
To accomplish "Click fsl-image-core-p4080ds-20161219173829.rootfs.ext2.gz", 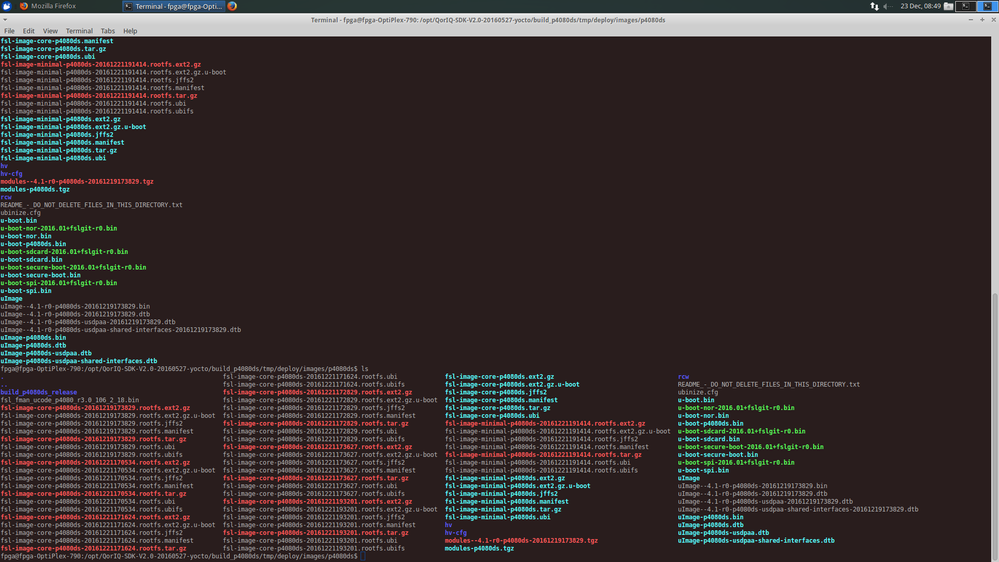I will (x=95, y=408).
